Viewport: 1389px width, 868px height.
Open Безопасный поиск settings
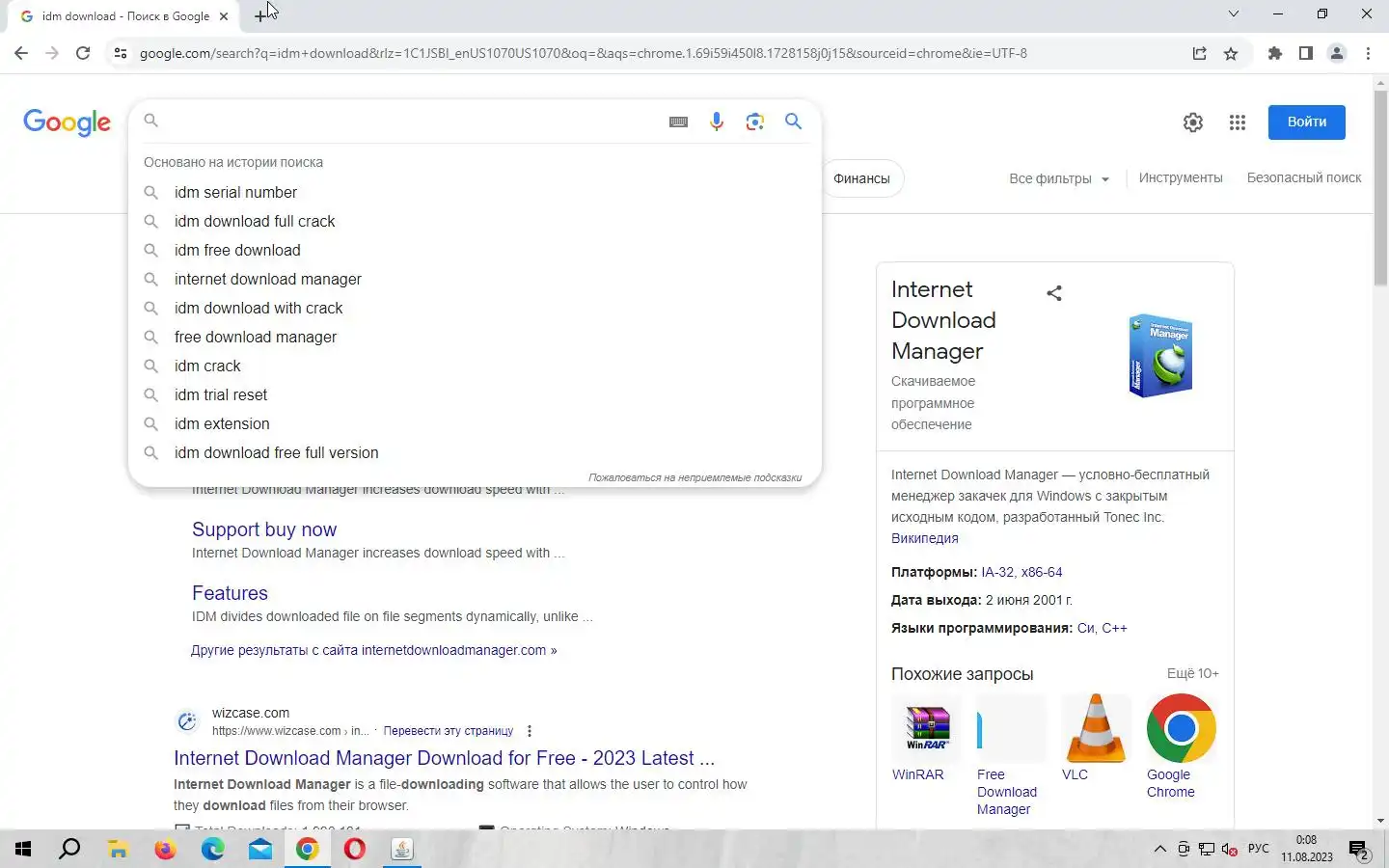[x=1304, y=177]
